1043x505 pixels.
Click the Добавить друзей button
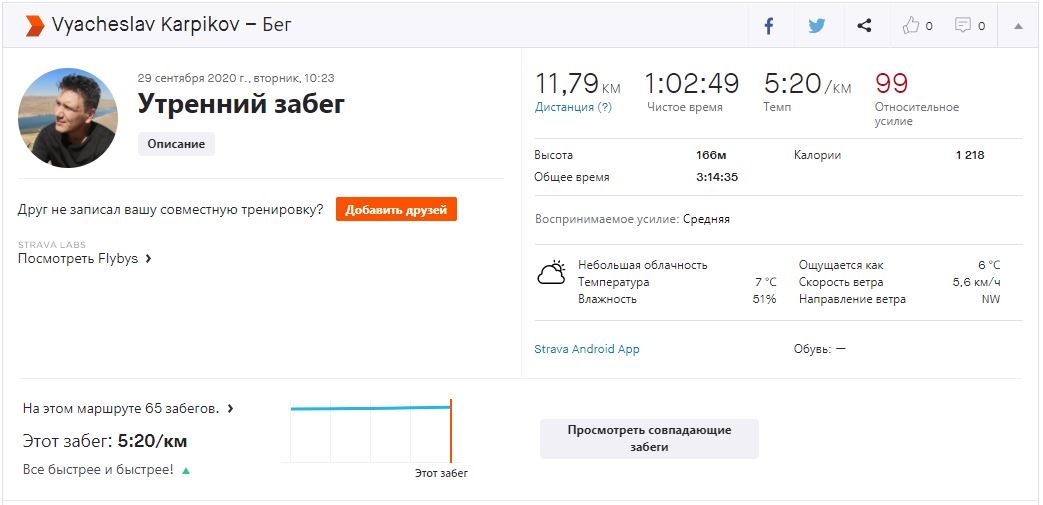tap(396, 209)
